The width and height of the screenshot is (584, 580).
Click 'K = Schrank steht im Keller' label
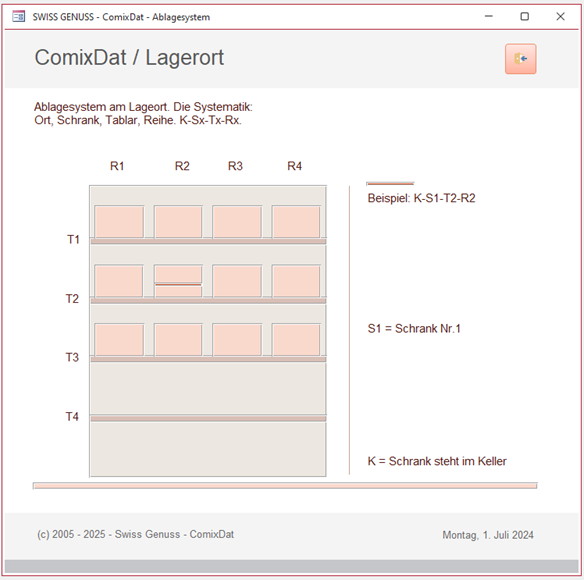(437, 461)
